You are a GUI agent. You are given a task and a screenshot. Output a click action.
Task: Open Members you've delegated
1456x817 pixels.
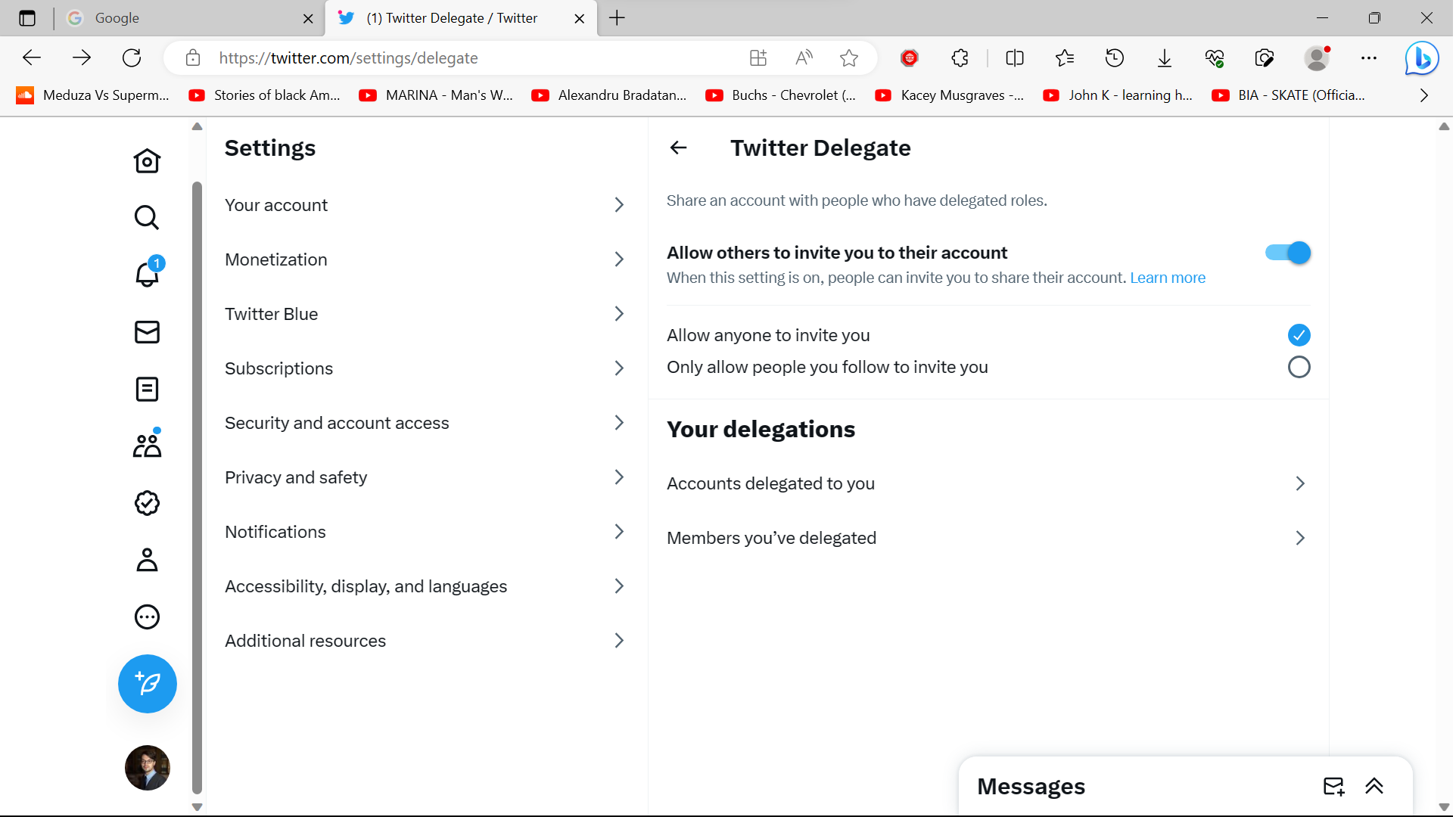click(x=988, y=538)
